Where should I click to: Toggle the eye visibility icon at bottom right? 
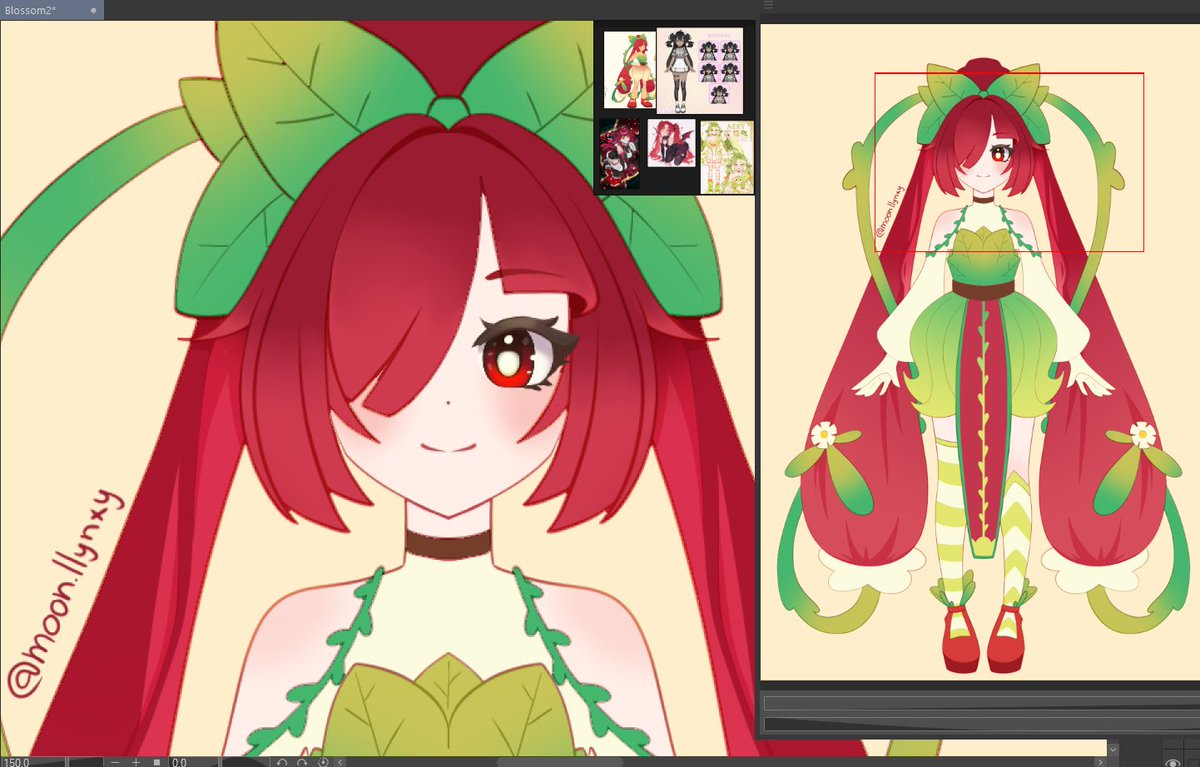(x=1173, y=762)
